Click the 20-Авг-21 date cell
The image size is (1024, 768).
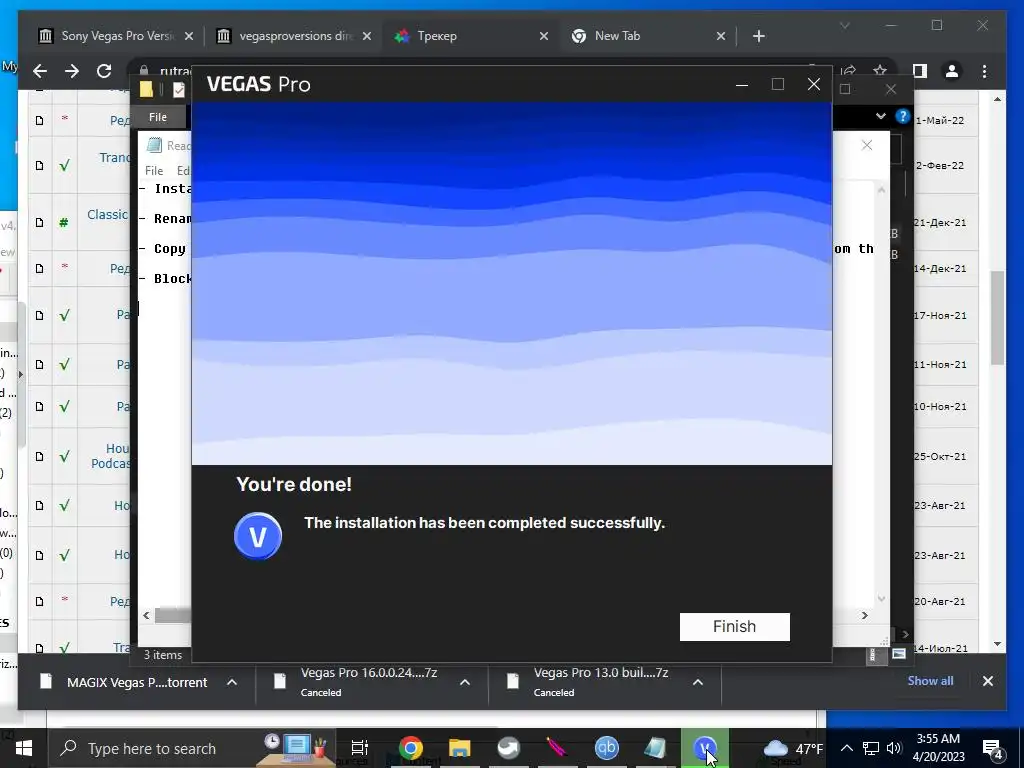940,601
